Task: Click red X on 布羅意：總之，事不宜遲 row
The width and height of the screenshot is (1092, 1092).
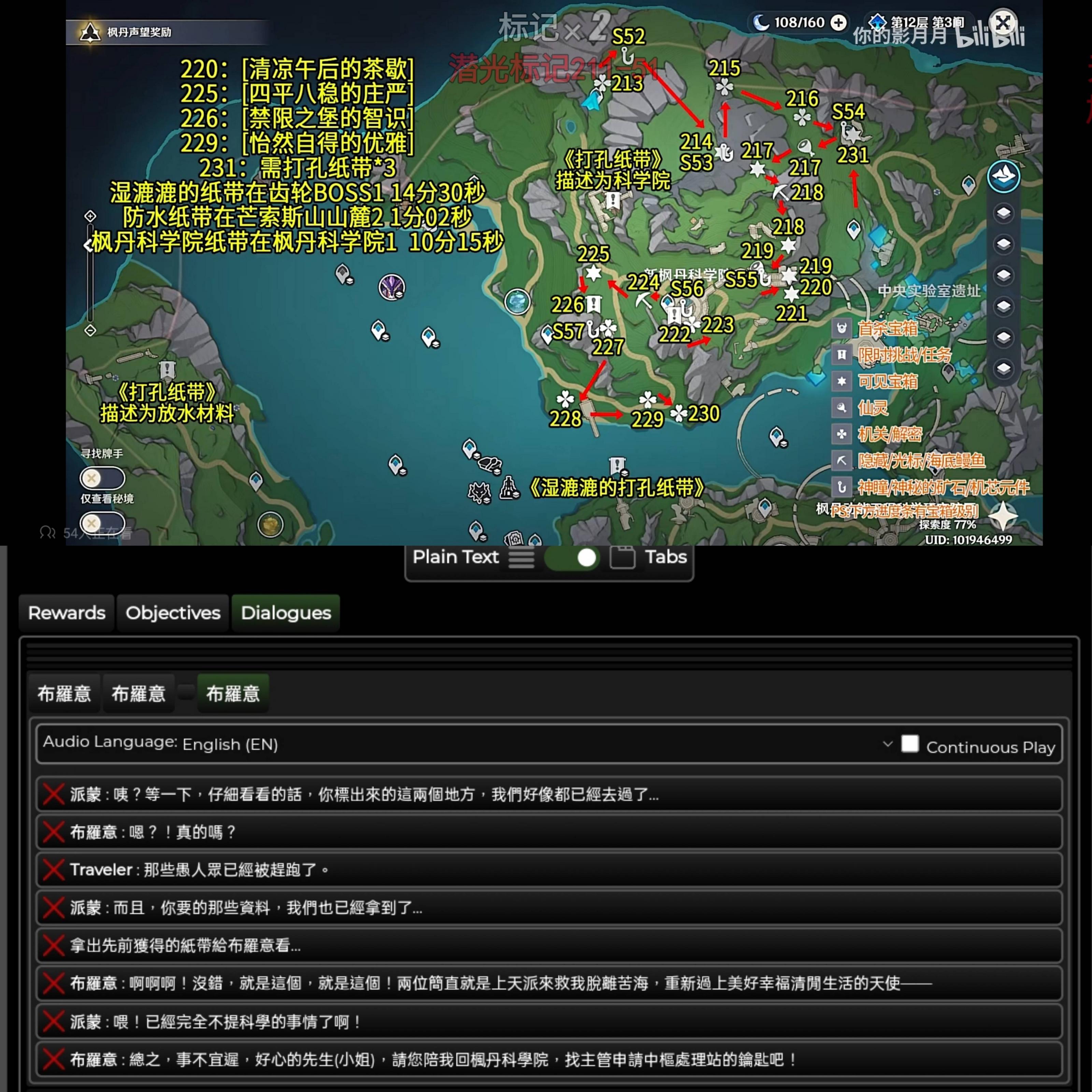Action: coord(54,1059)
